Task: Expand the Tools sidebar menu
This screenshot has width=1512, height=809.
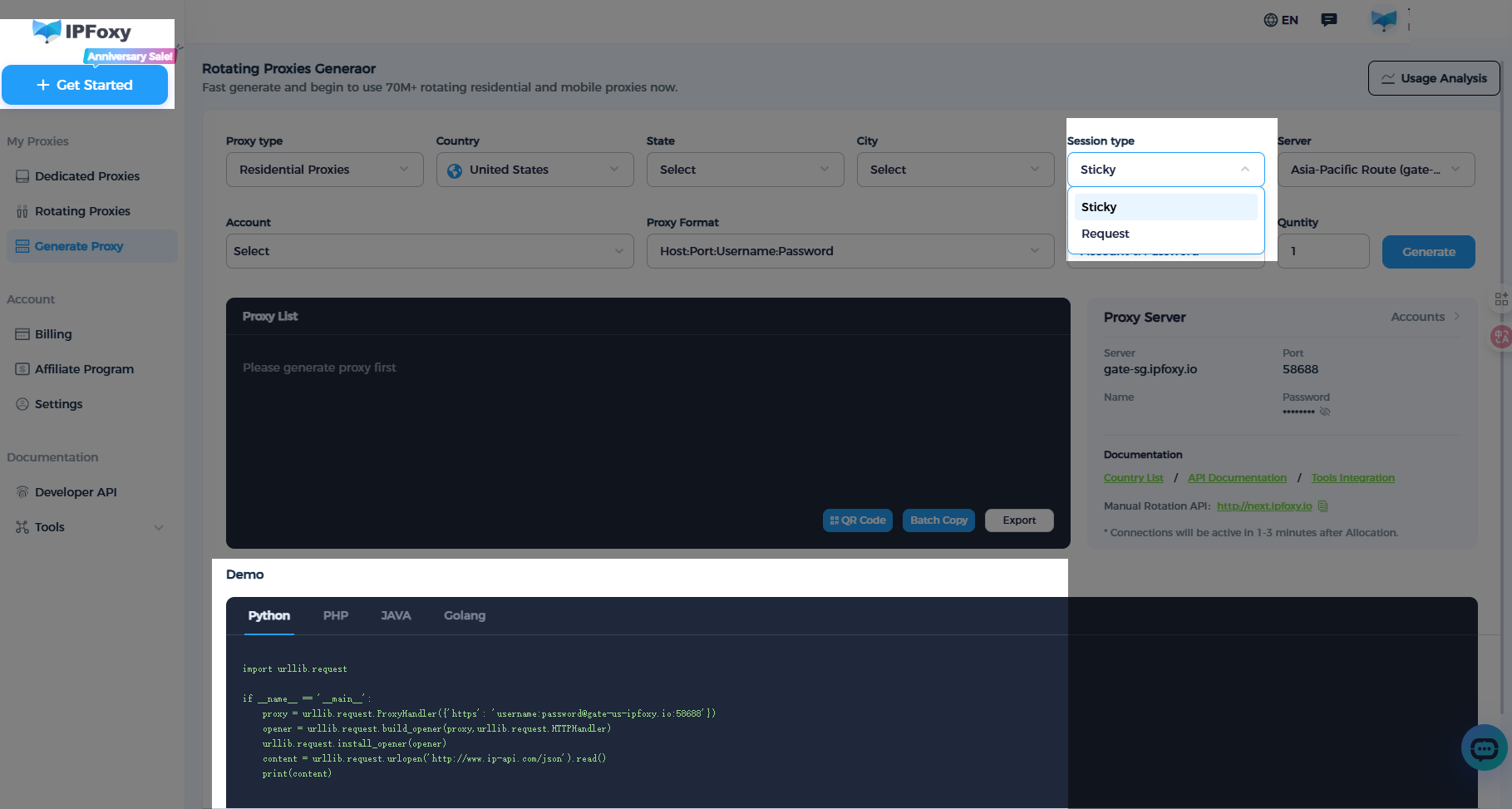Action: click(90, 527)
